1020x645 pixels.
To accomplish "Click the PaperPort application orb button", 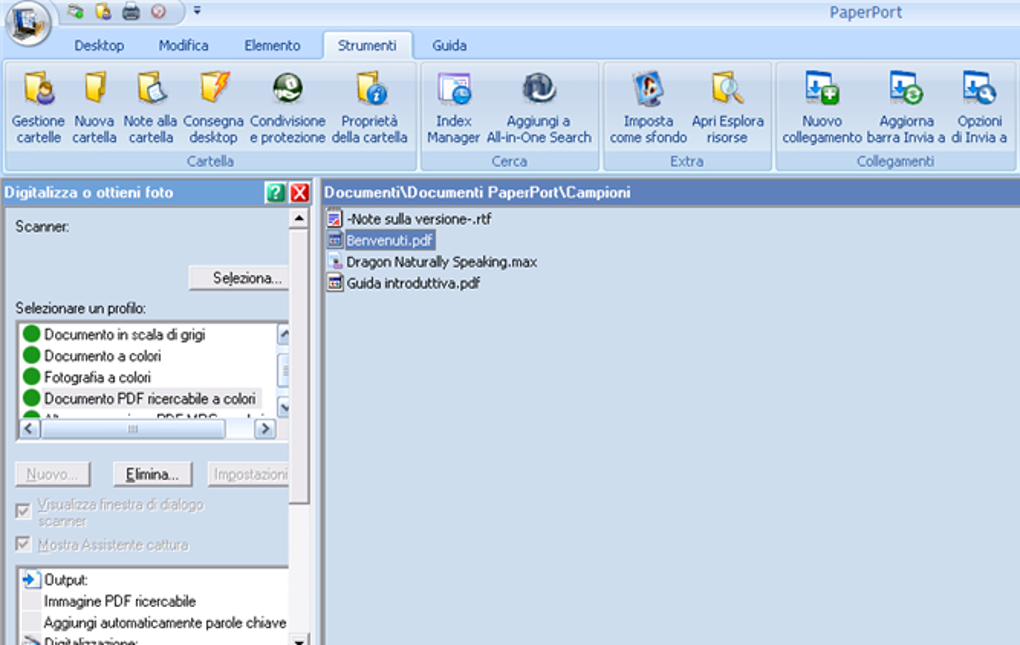I will (28, 23).
